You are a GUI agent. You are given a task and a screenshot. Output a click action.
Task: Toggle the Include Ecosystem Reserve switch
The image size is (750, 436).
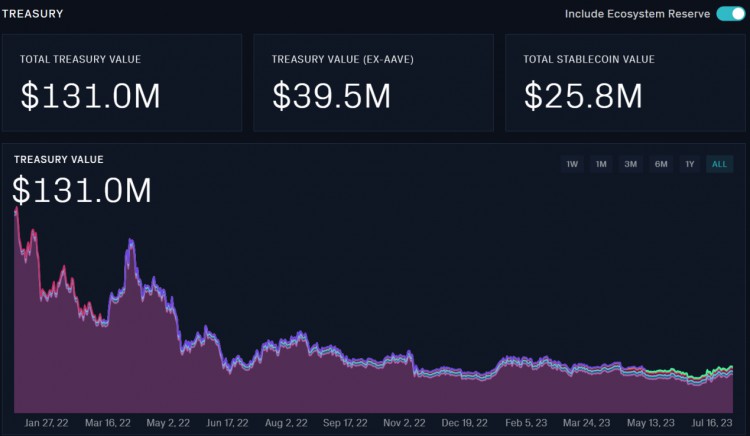pos(730,14)
